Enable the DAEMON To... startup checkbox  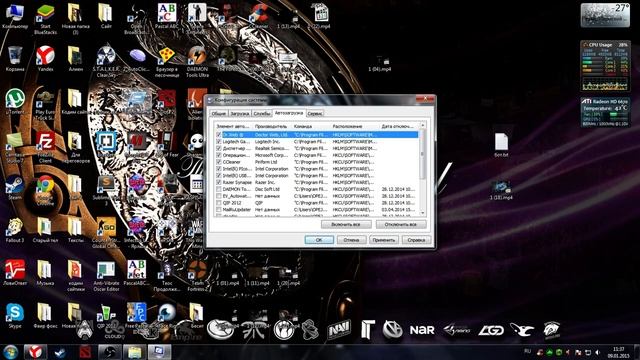[x=219, y=189]
